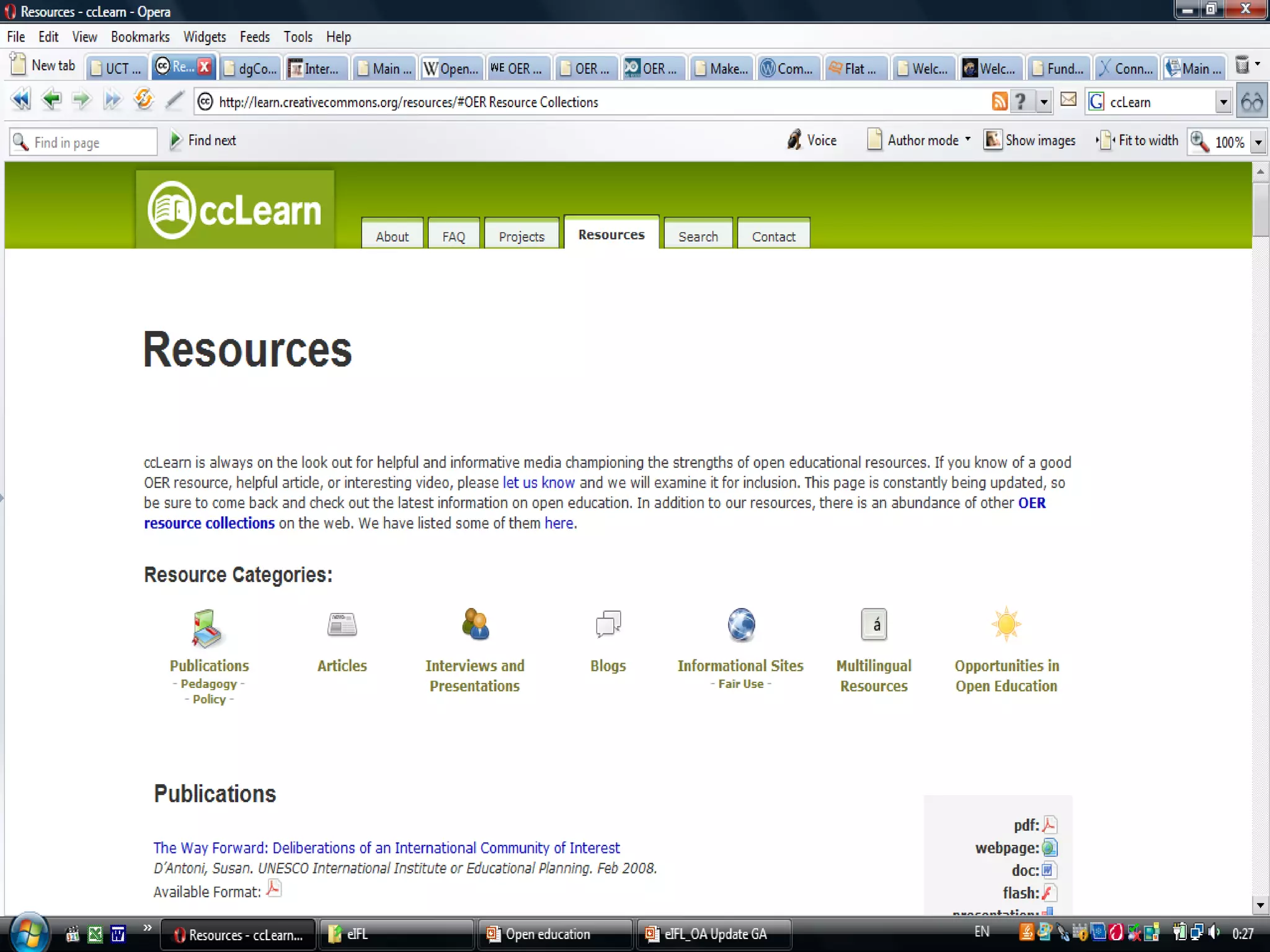Expand the zoom 100% dropdown

point(1258,143)
